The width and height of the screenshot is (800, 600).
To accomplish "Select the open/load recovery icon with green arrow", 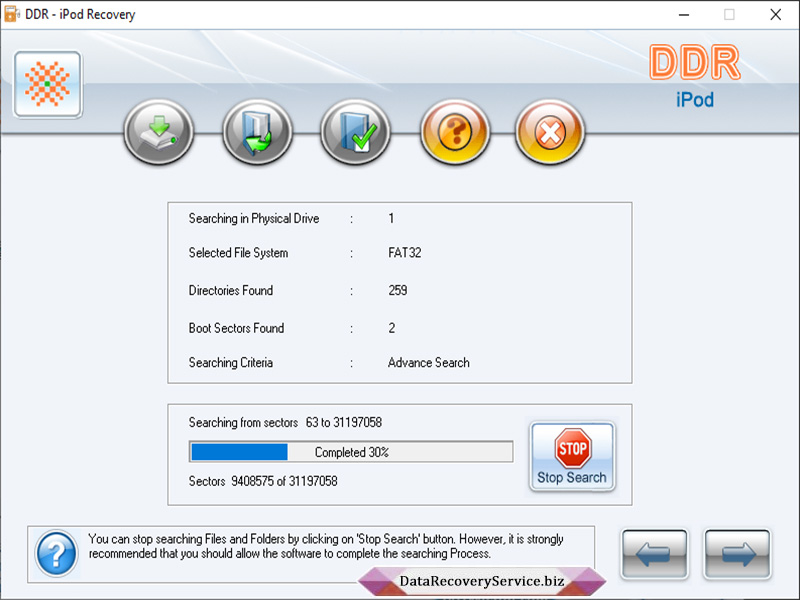I will pyautogui.click(x=256, y=131).
